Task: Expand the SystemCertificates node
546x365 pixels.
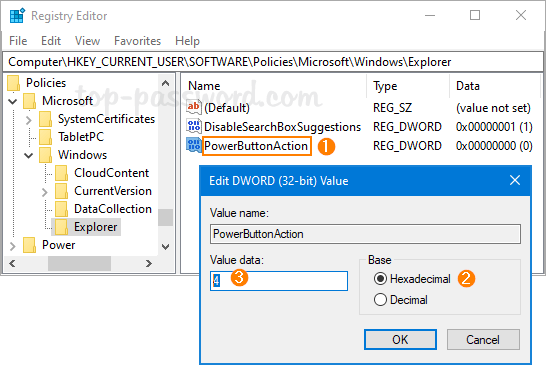Action: coord(29,120)
